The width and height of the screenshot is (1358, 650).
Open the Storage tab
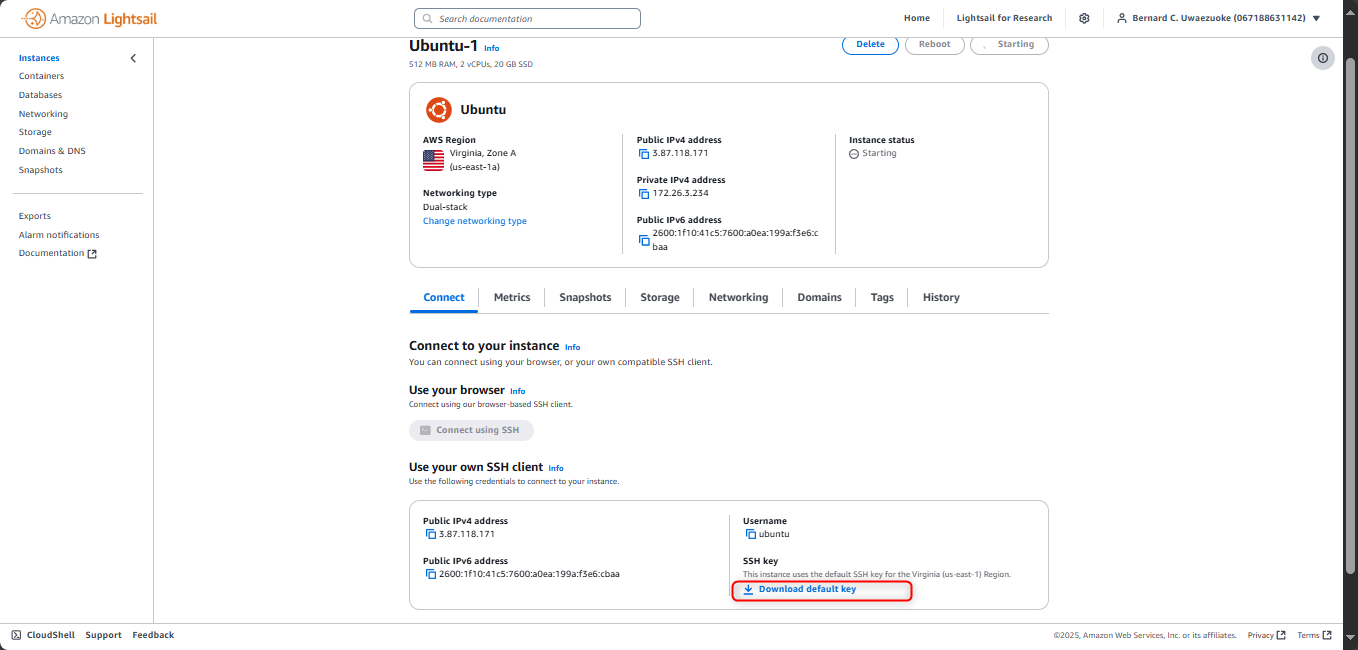point(660,297)
